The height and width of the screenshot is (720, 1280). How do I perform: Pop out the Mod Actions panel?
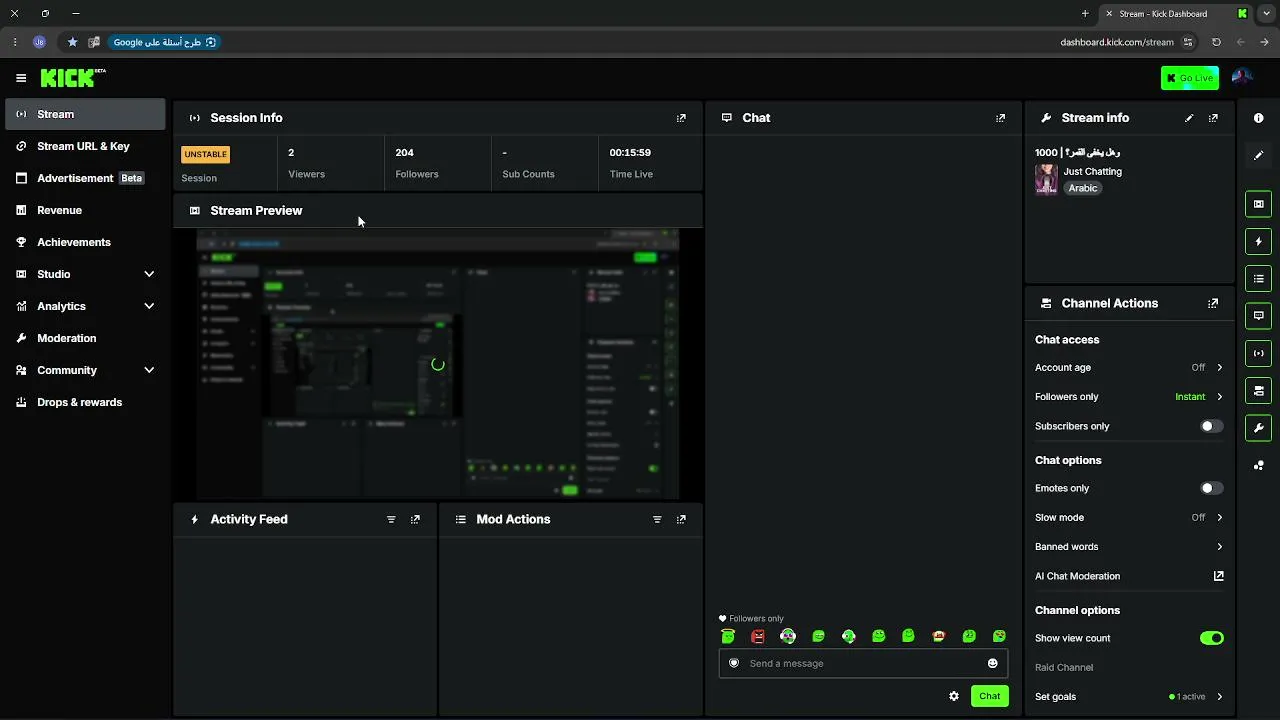681,519
